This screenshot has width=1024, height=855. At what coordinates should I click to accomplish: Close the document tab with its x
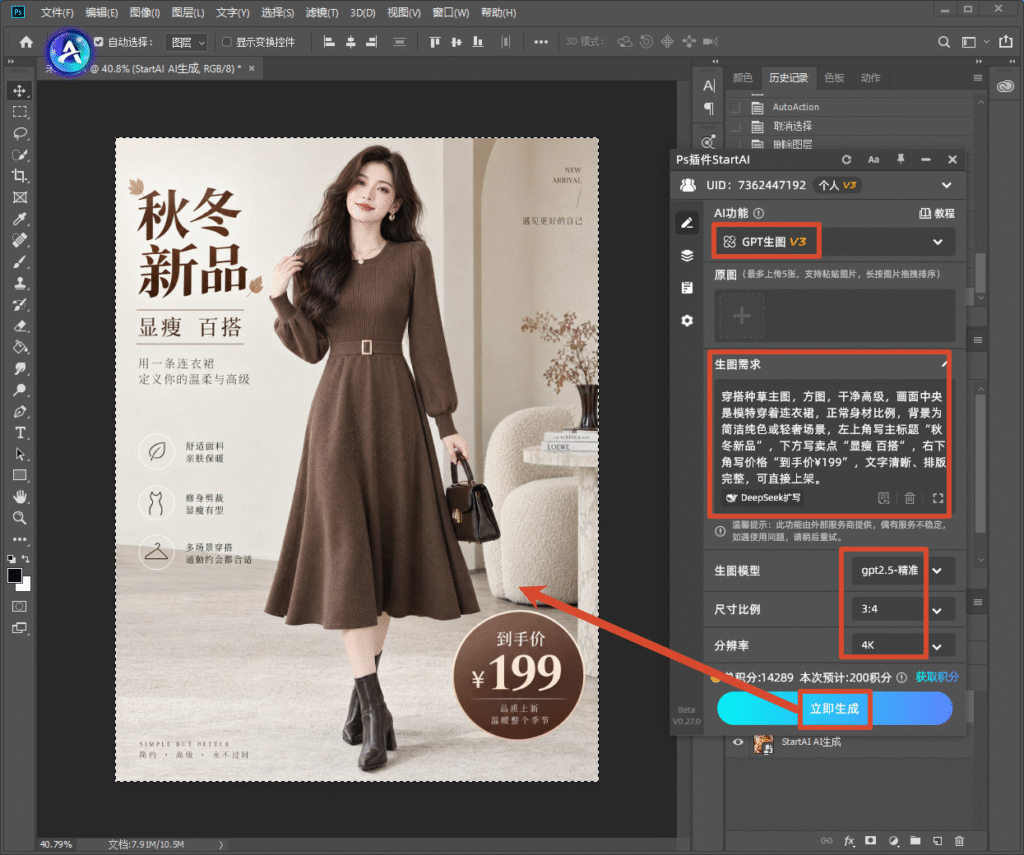251,68
